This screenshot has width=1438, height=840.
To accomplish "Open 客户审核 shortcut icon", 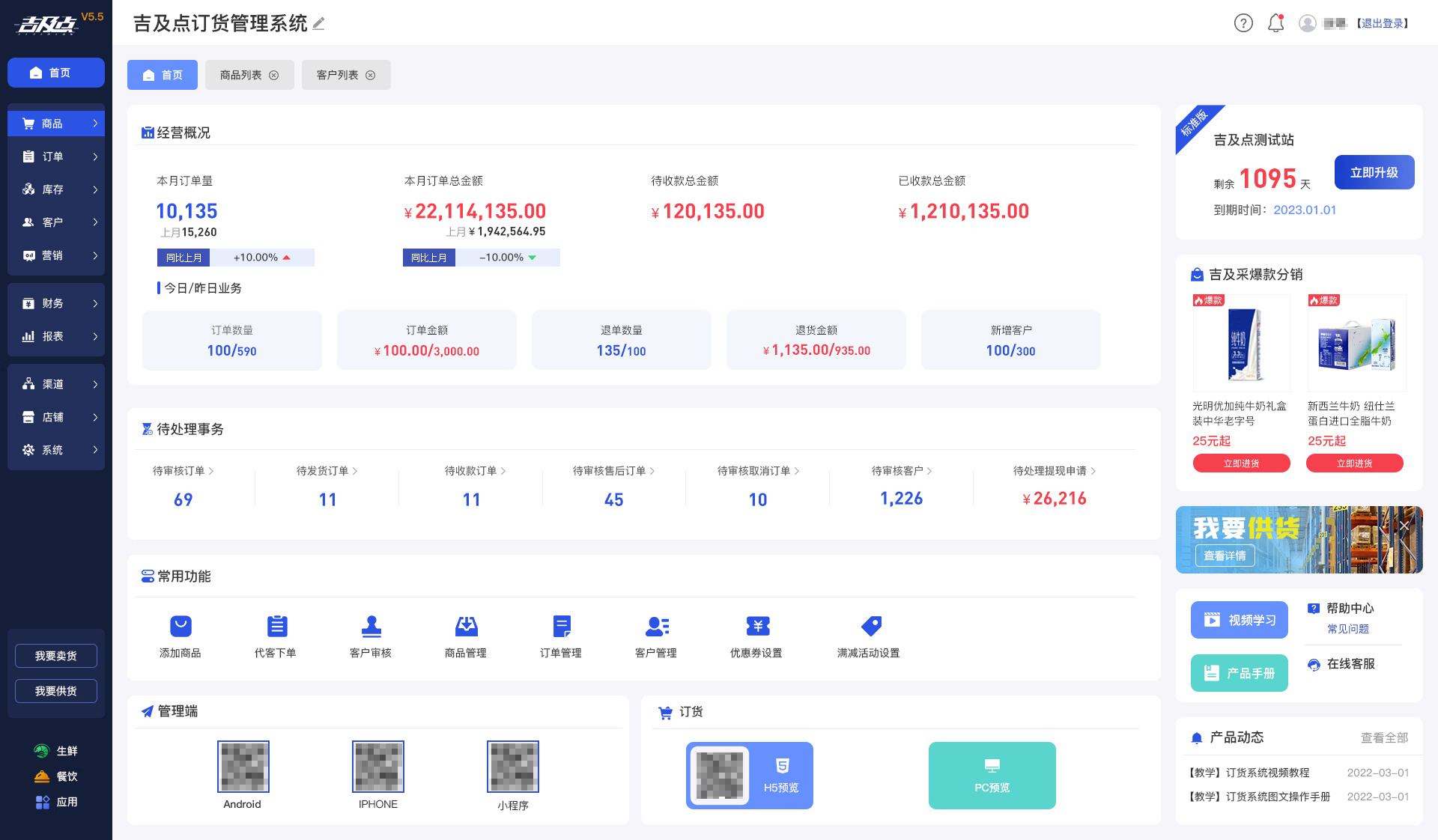I will (x=371, y=625).
